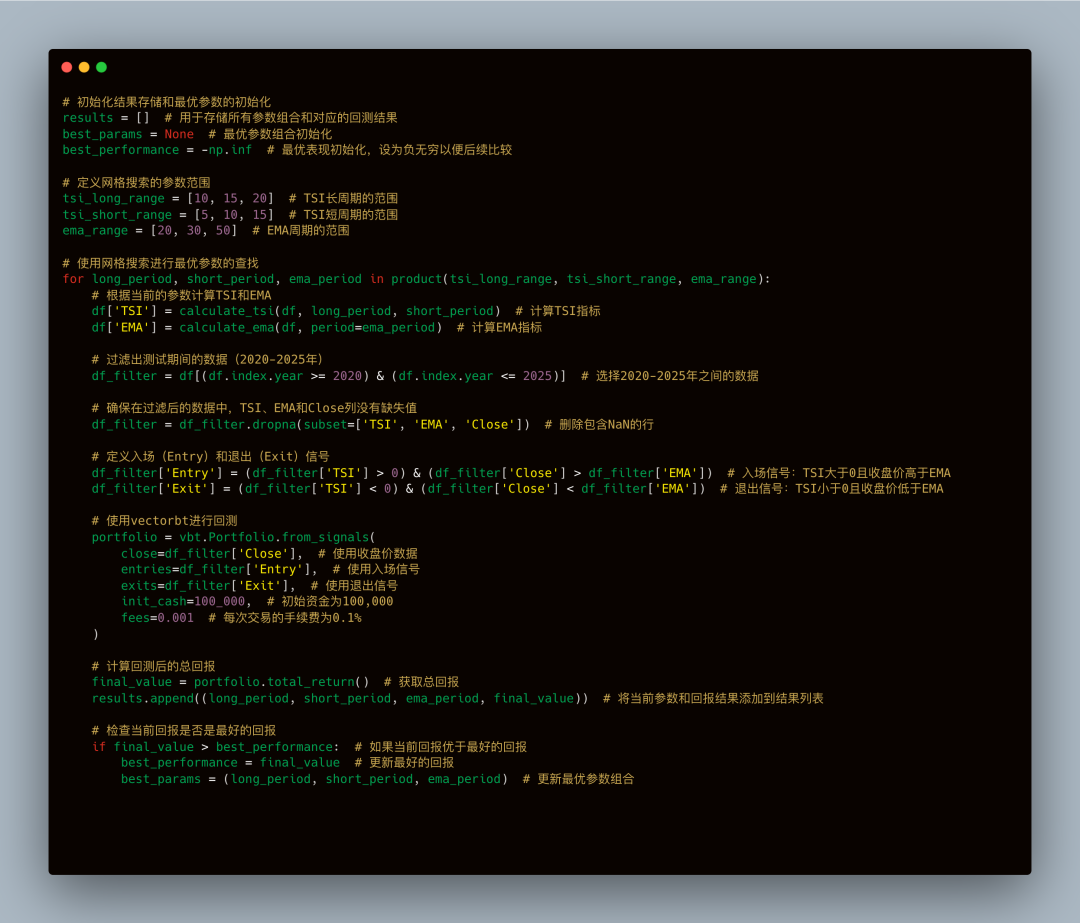Click the yellow minimize window dot
The width and height of the screenshot is (1080, 923).
[x=84, y=67]
